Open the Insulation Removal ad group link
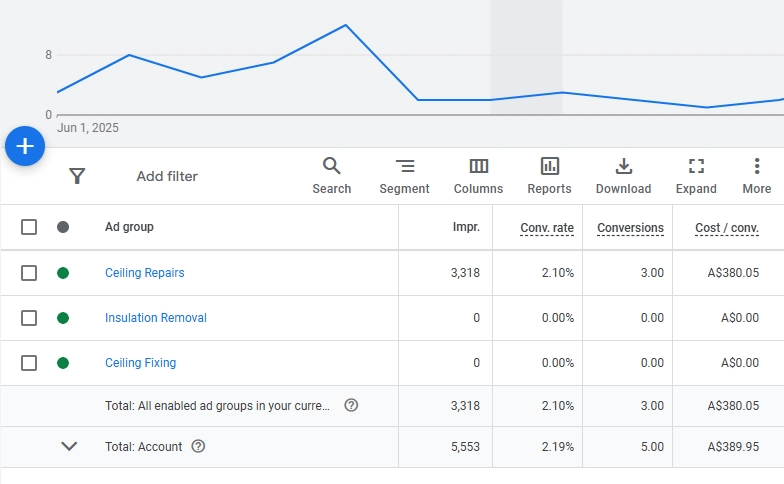Viewport: 784px width, 484px height. [x=155, y=318]
